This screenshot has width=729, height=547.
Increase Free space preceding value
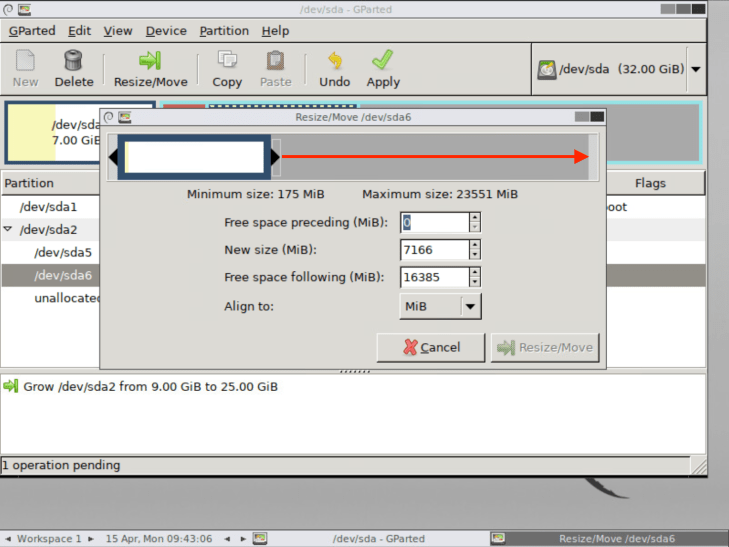pos(474,217)
